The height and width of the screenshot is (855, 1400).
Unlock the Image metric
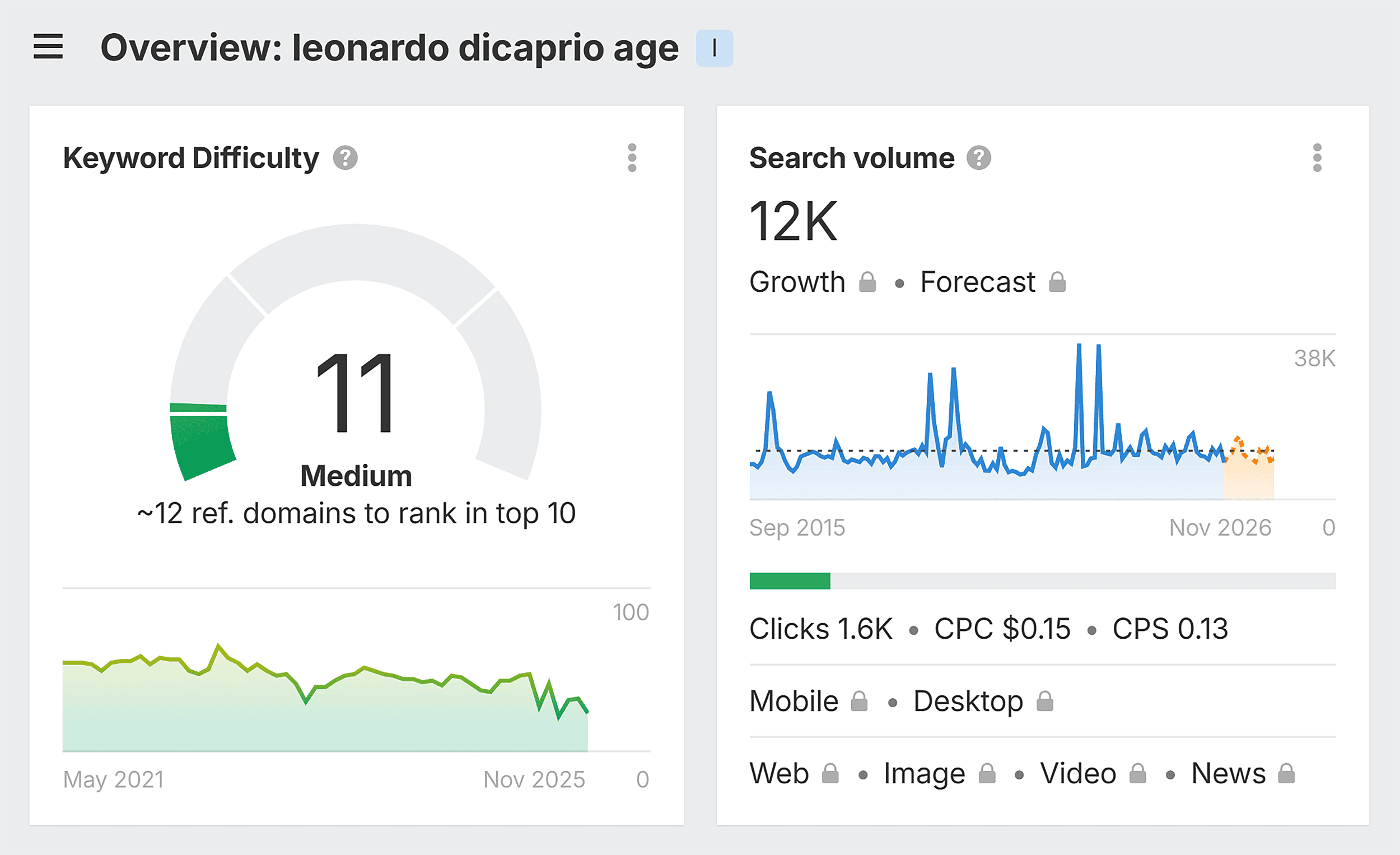[988, 773]
